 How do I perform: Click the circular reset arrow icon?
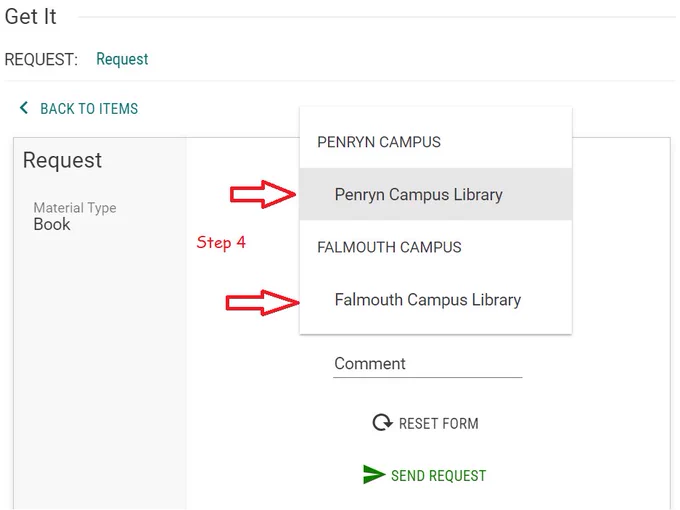point(382,422)
